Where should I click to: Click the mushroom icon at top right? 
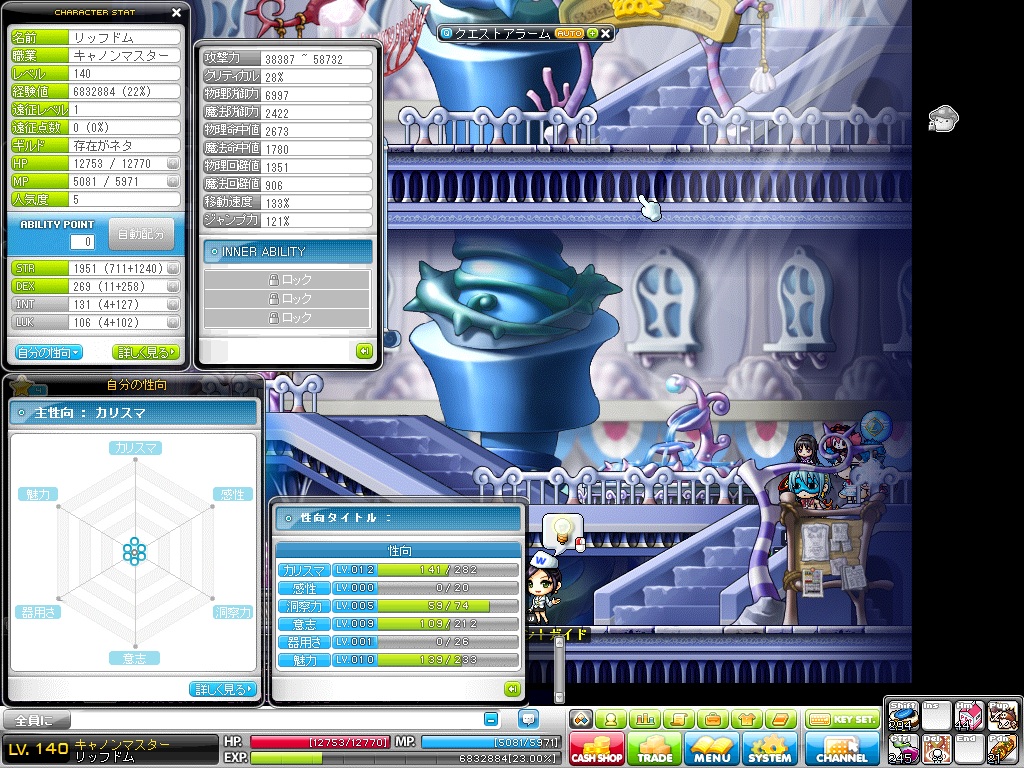943,119
